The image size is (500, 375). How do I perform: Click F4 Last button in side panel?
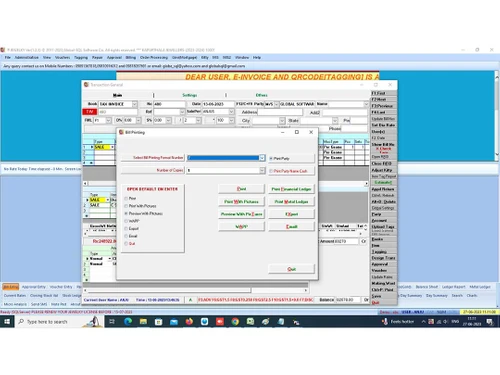[383, 112]
